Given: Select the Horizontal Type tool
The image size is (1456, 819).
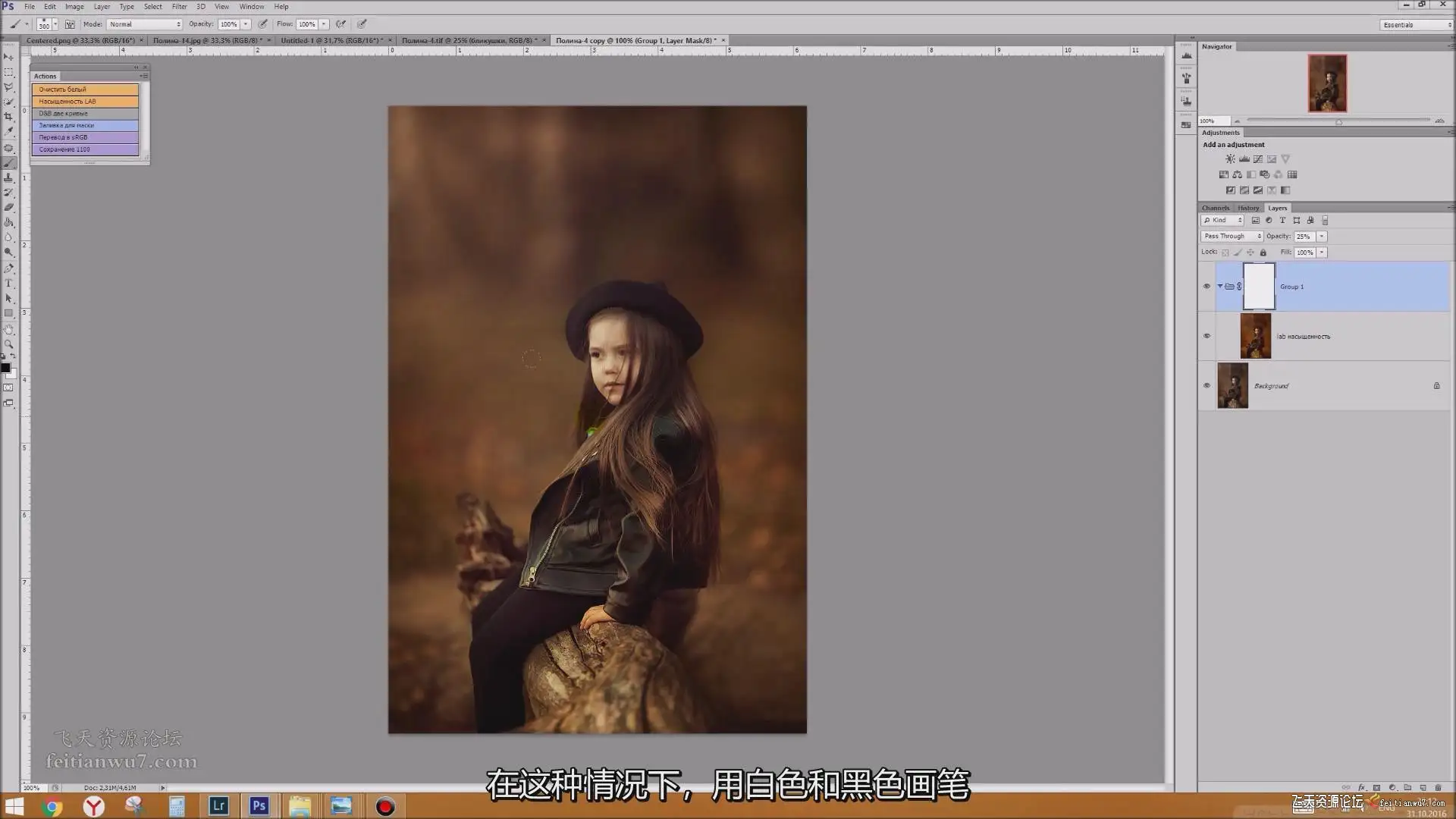Looking at the screenshot, I should tap(9, 283).
